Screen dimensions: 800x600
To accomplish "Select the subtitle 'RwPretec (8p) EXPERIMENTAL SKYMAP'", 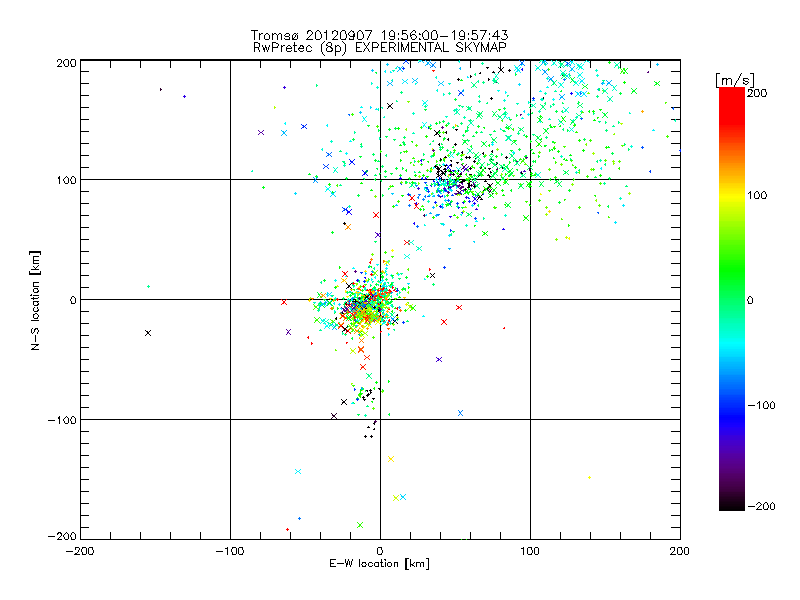I will 380,47.
